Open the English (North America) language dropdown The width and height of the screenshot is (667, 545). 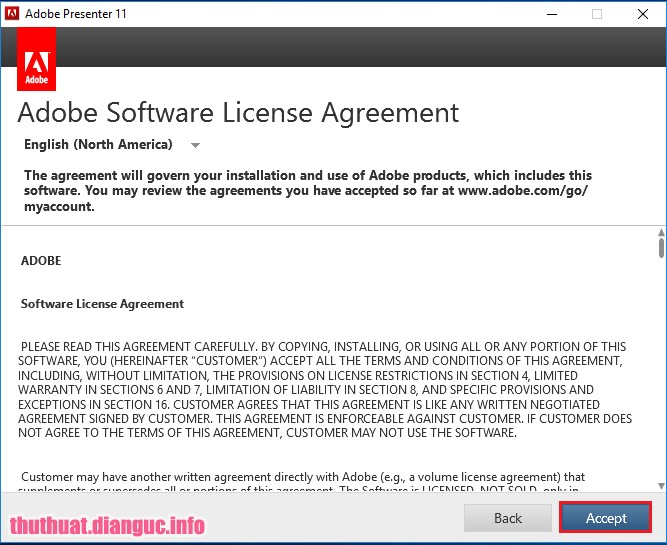(x=112, y=145)
